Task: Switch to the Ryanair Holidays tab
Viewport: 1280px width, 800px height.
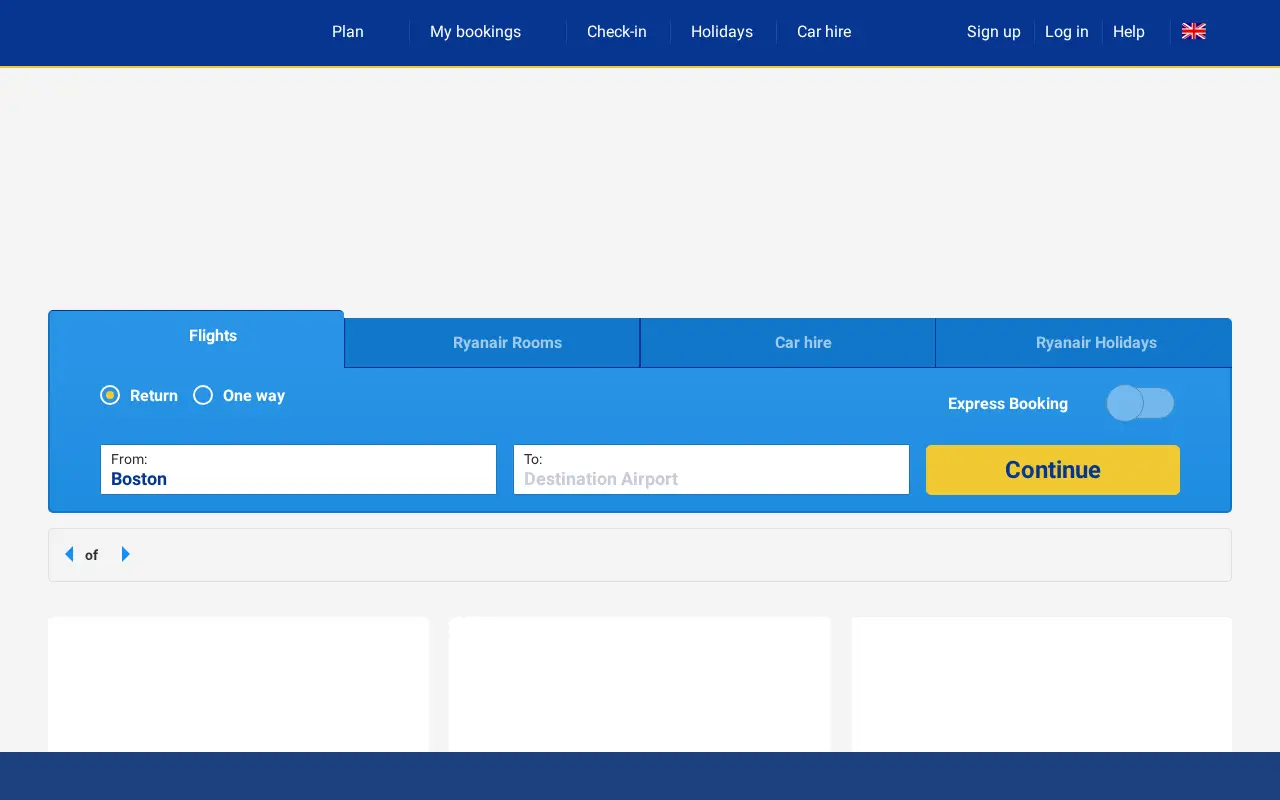Action: pos(1083,343)
